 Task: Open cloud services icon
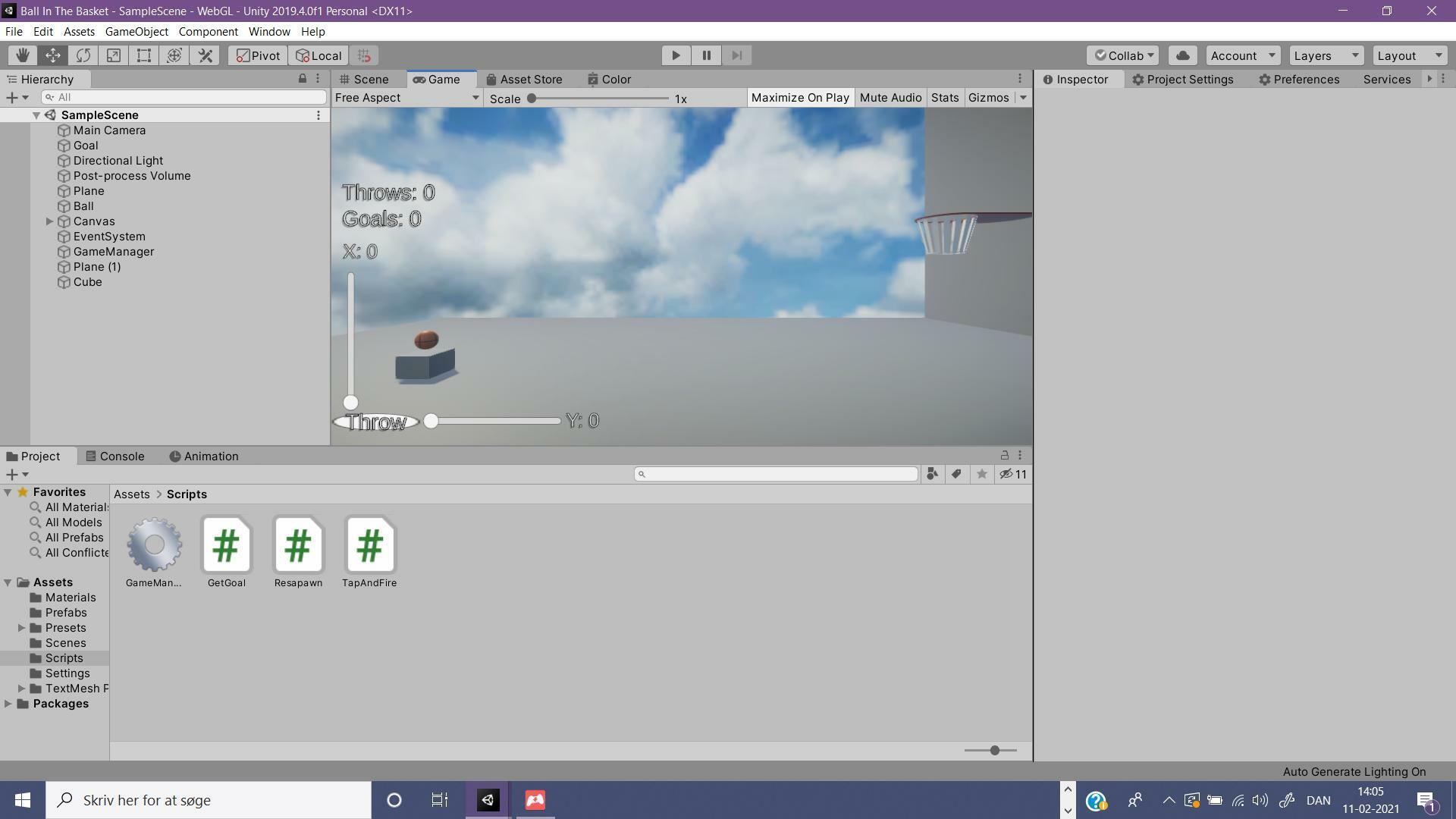1182,55
